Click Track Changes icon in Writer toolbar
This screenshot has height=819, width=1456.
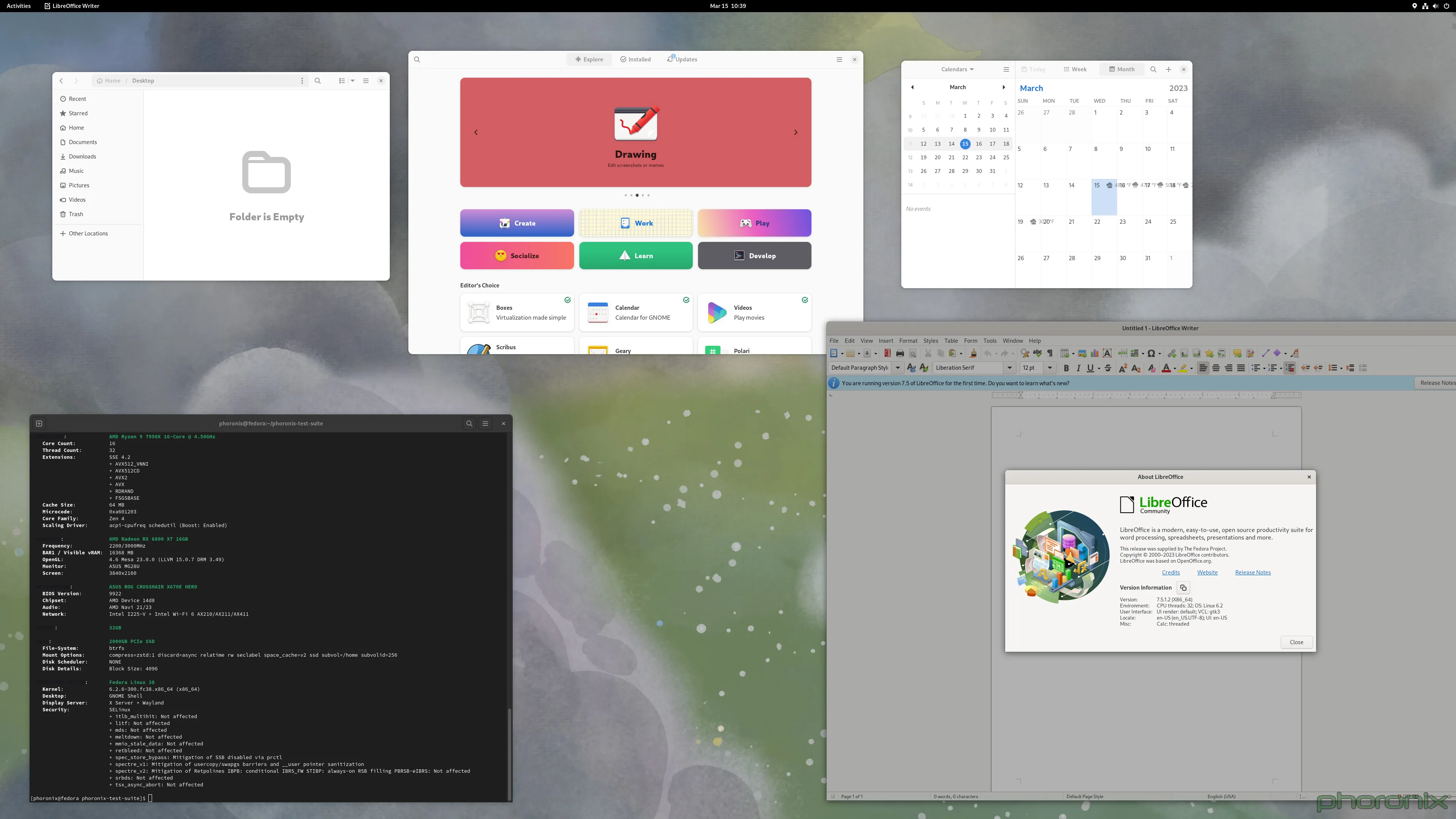point(1250,353)
